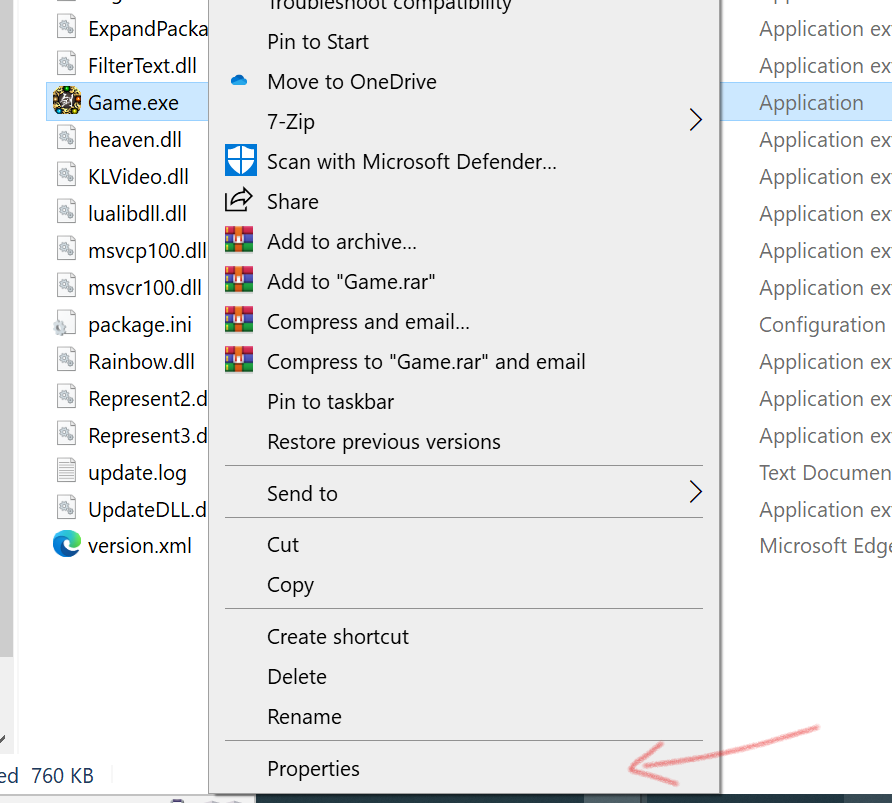
Task: Click the package.ini gear file icon
Action: pos(66,325)
